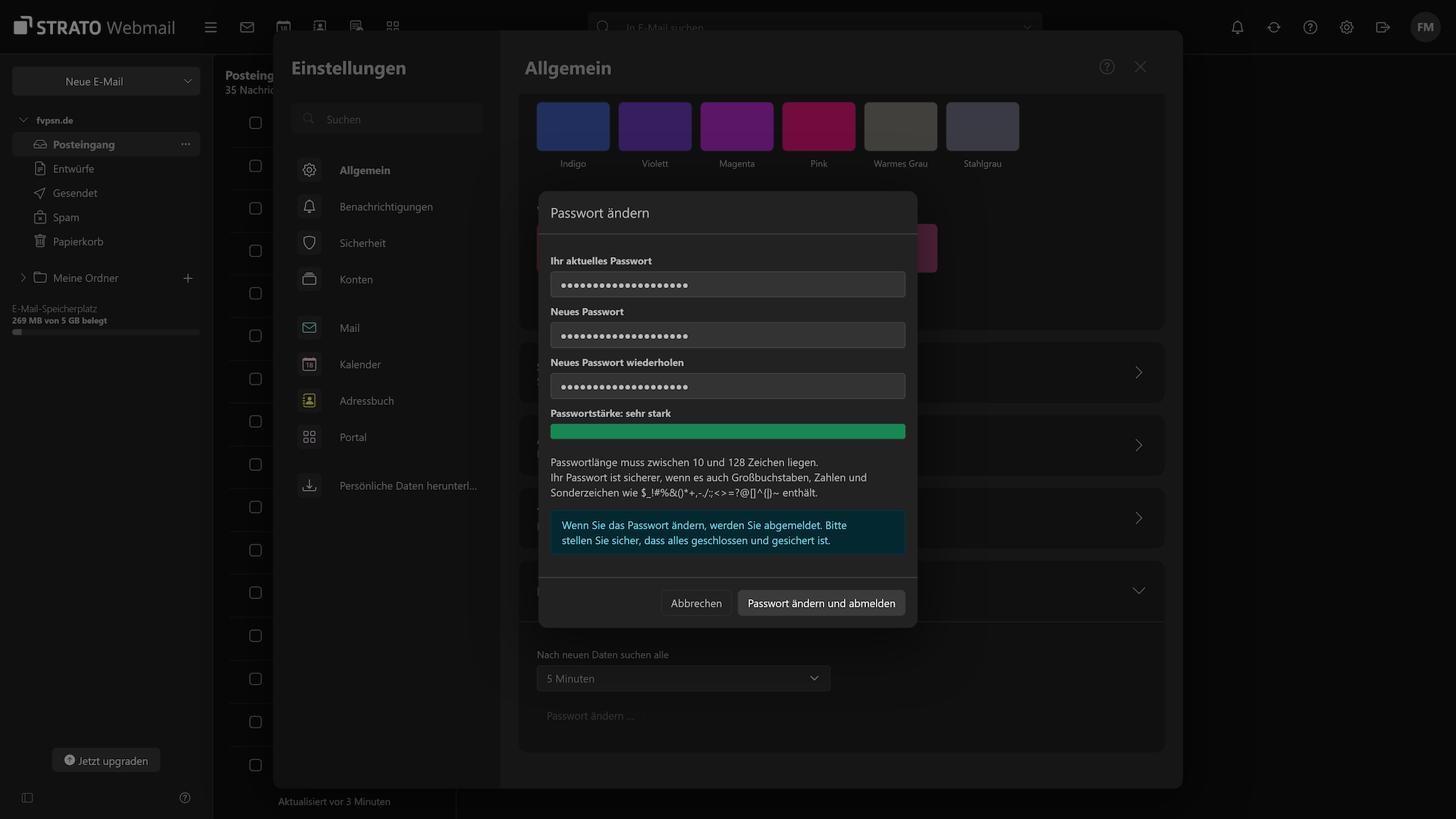Click the settings Suchen search field
This screenshot has width=1456, height=819.
(x=387, y=119)
